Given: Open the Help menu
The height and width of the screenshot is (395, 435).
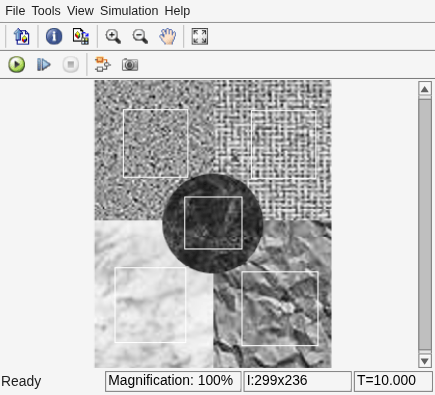Looking at the screenshot, I should 177,11.
